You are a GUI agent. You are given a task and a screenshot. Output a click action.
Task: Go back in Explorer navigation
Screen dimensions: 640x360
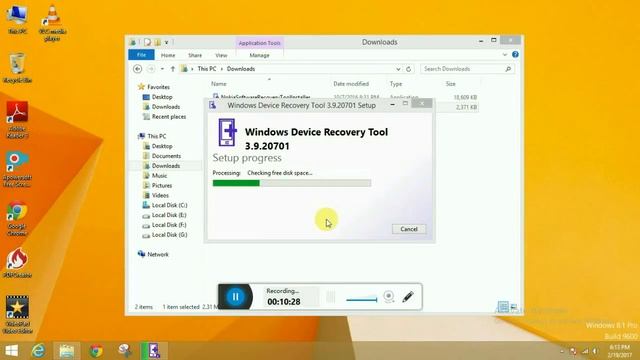click(138, 69)
